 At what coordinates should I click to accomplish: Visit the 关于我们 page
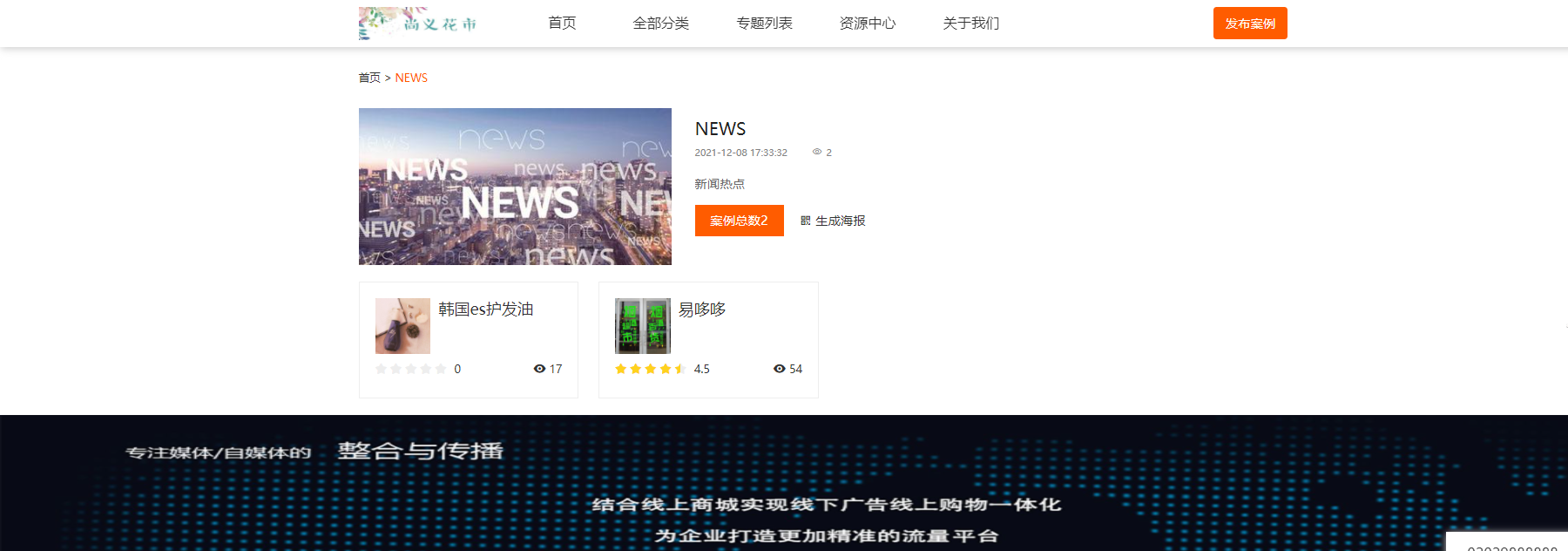970,23
